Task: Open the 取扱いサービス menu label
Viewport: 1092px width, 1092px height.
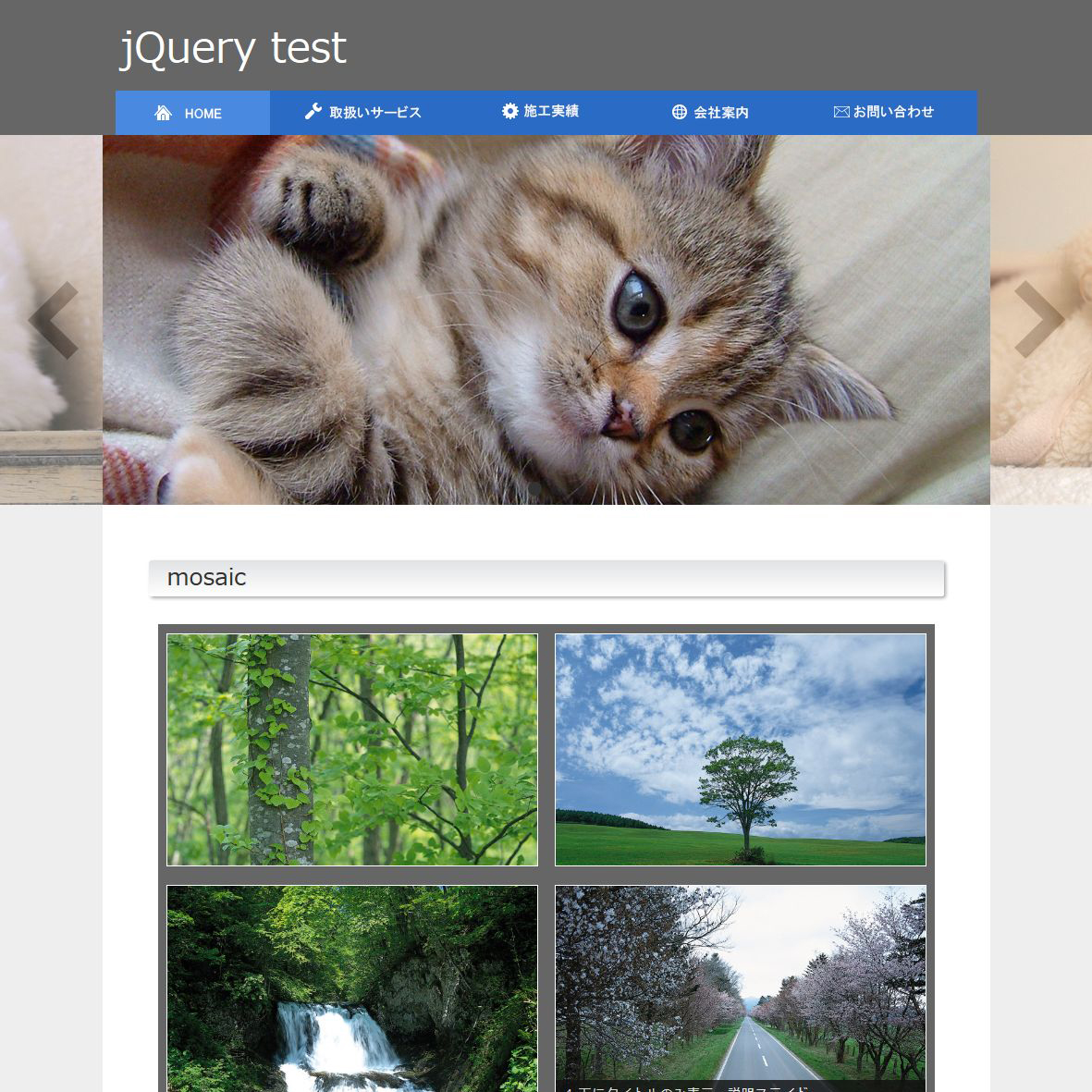Action: (375, 113)
